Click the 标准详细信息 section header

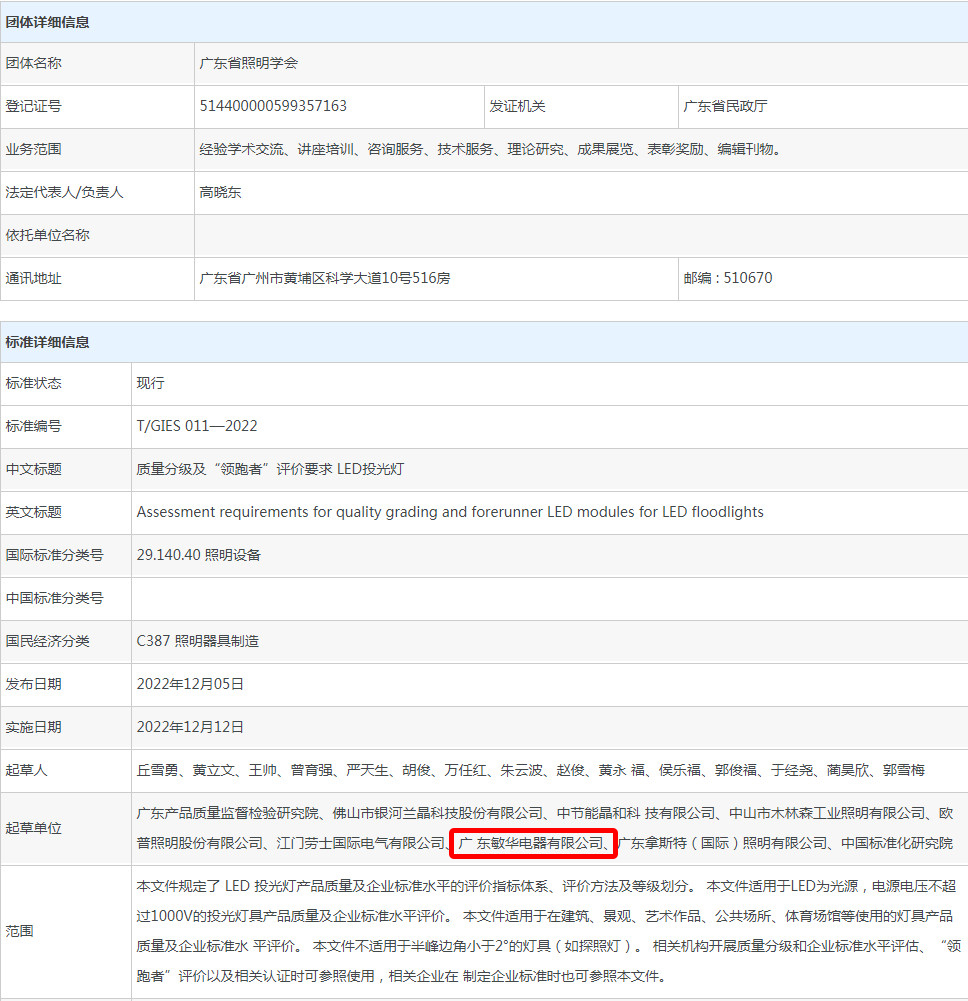click(48, 342)
